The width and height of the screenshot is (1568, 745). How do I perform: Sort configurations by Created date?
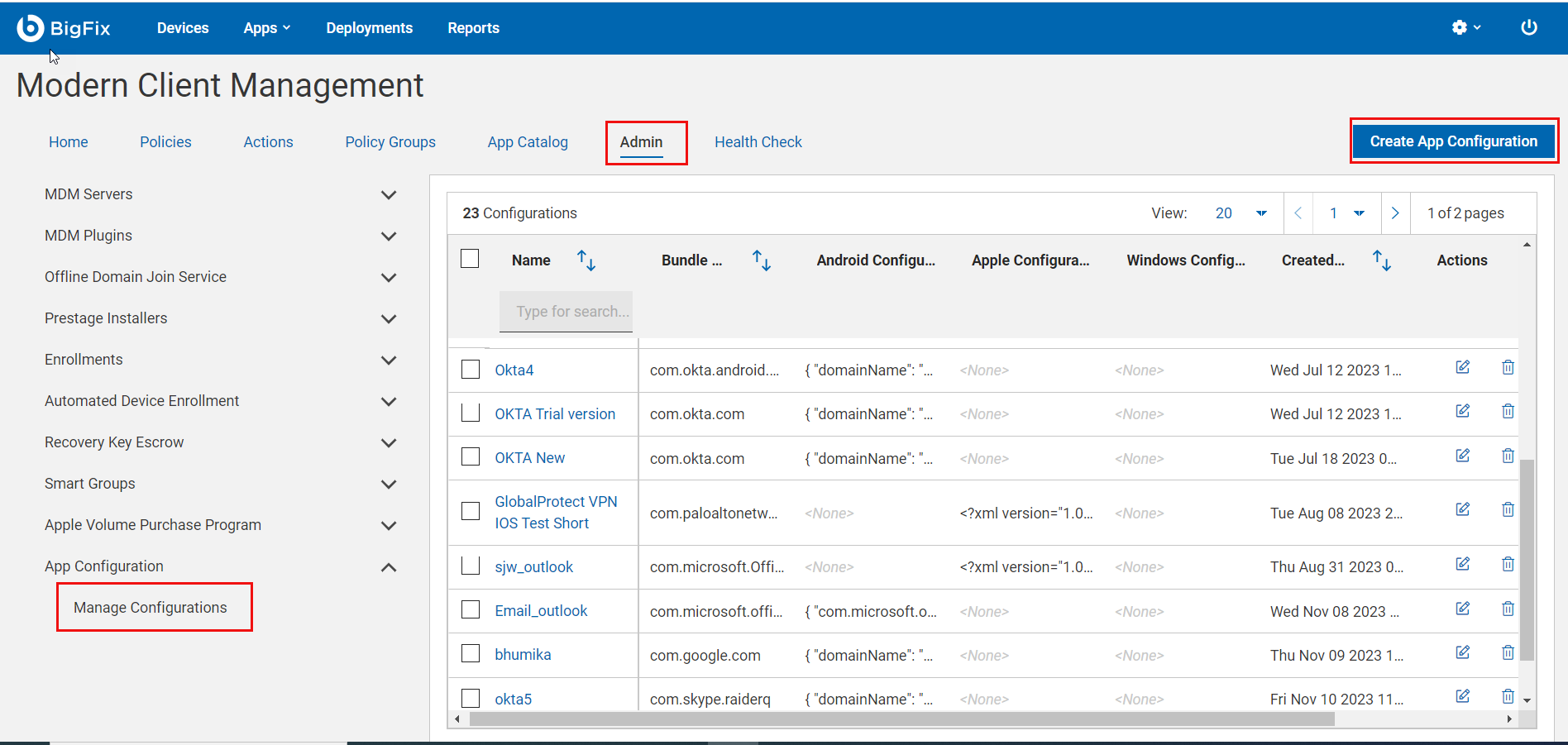click(x=1381, y=260)
